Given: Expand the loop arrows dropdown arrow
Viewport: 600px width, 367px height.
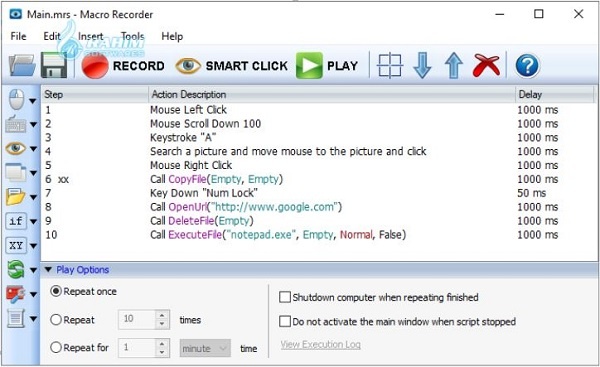Looking at the screenshot, I should (x=33, y=271).
